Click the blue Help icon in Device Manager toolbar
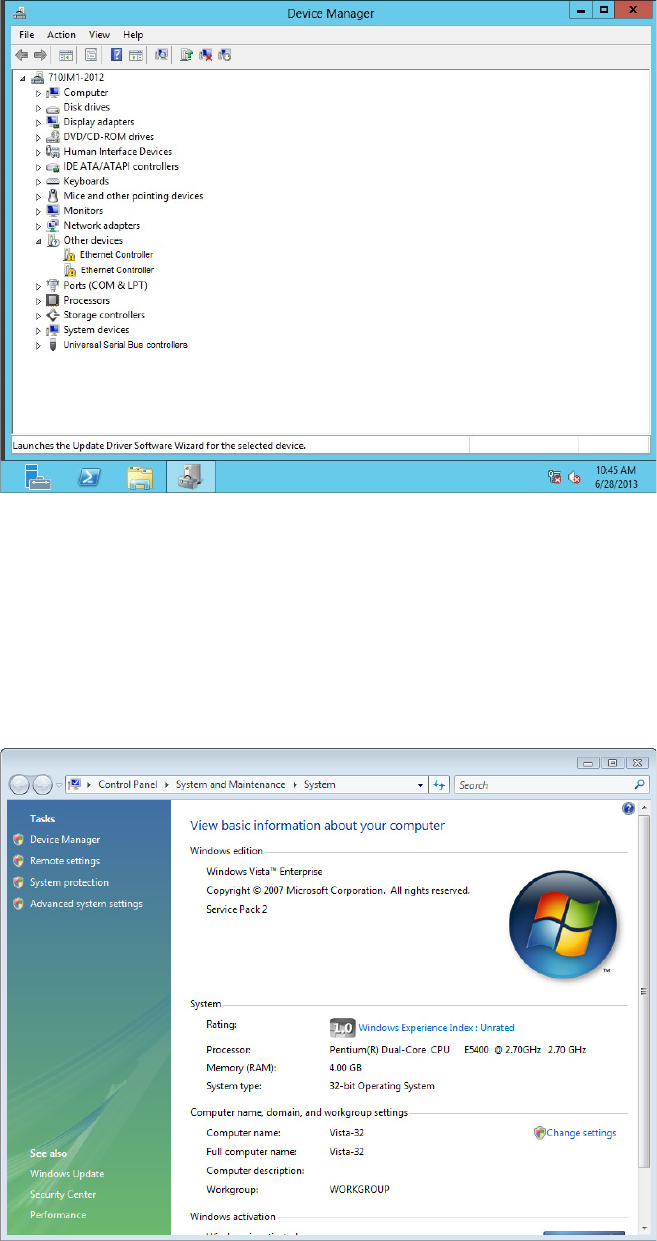 point(116,55)
